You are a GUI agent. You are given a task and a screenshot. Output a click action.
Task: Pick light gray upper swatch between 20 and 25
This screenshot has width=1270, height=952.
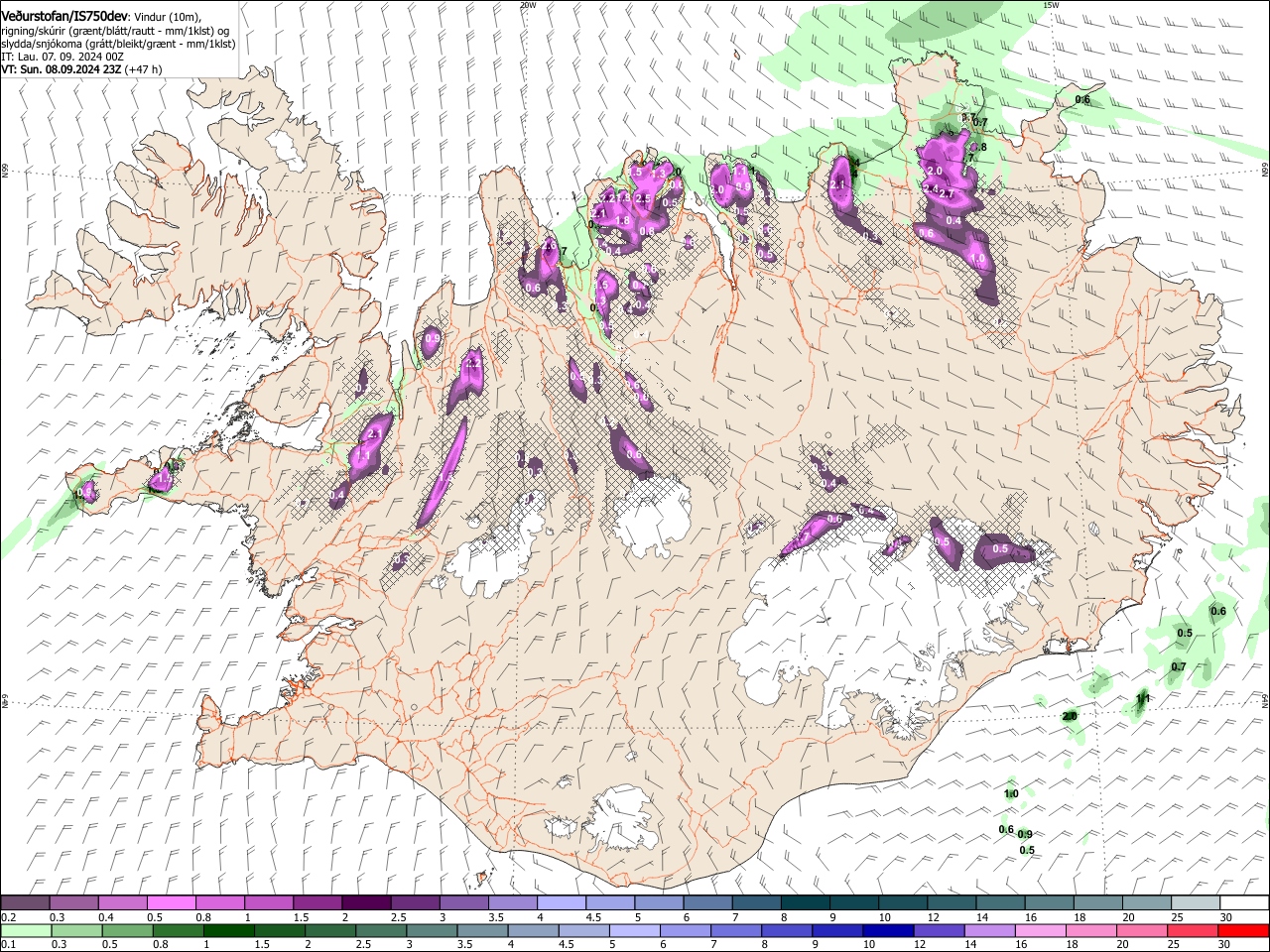[1146, 903]
